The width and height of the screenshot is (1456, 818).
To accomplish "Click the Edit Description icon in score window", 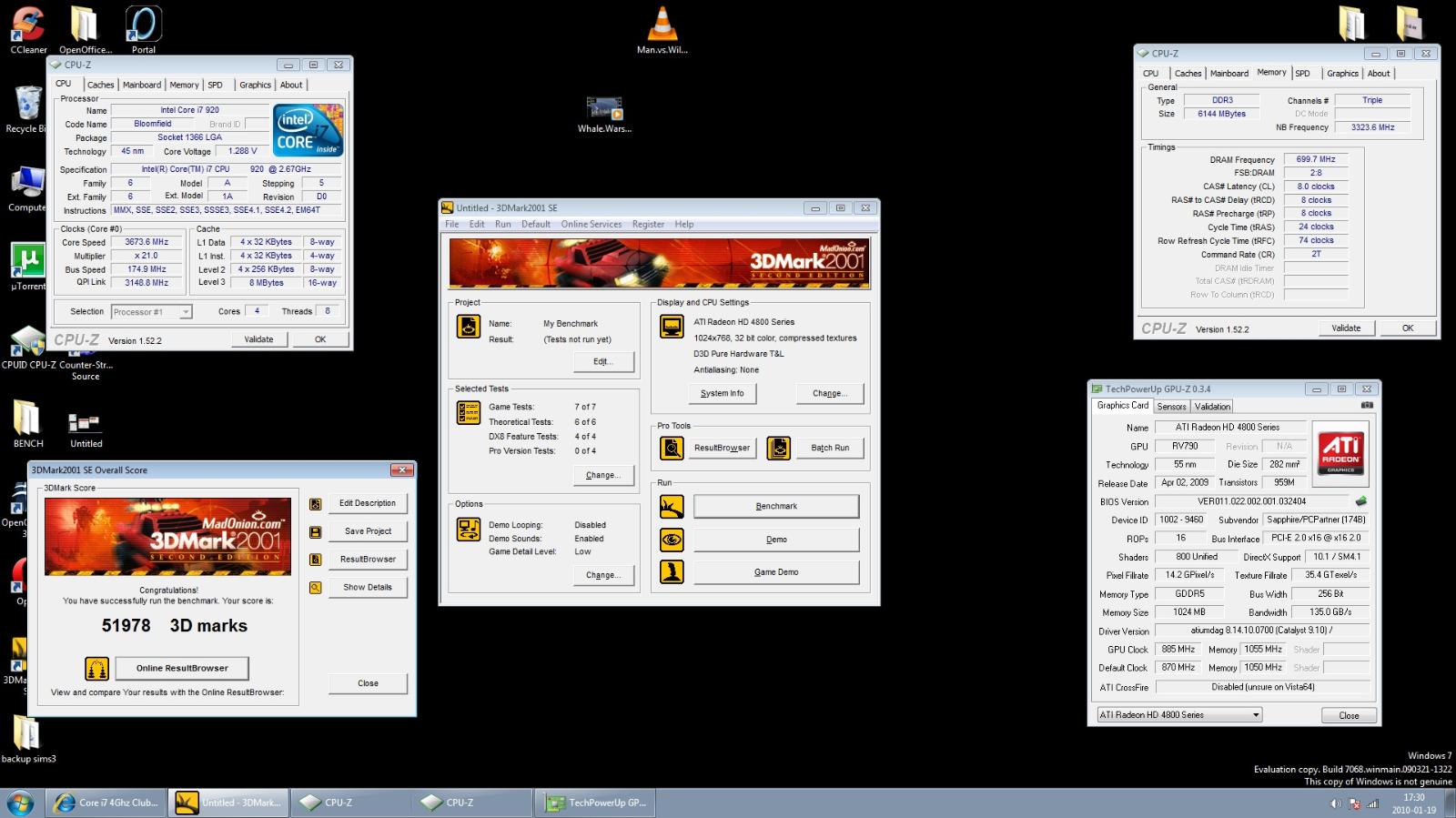I will pos(315,504).
